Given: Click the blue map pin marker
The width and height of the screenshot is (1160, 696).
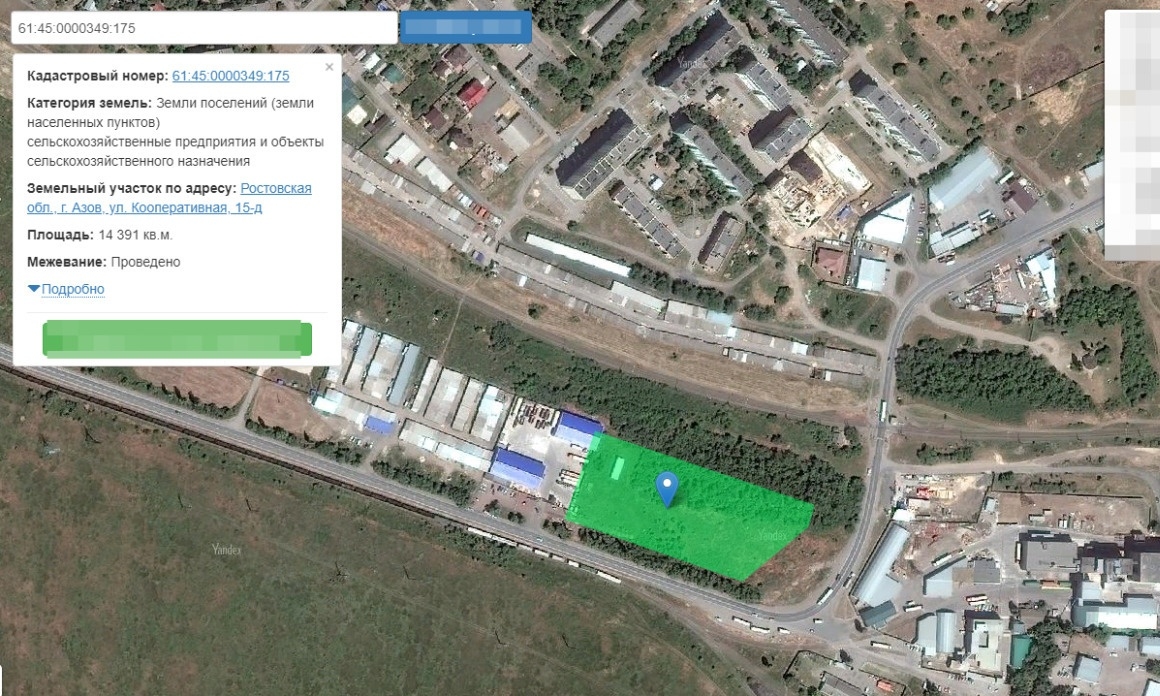Looking at the screenshot, I should click(667, 487).
